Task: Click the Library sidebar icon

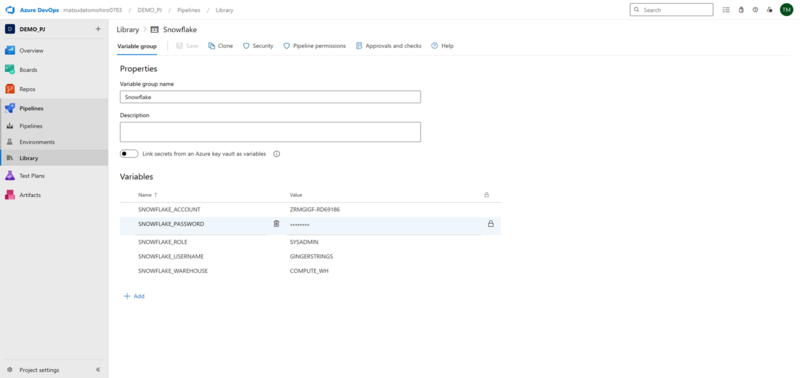Action: (10, 158)
